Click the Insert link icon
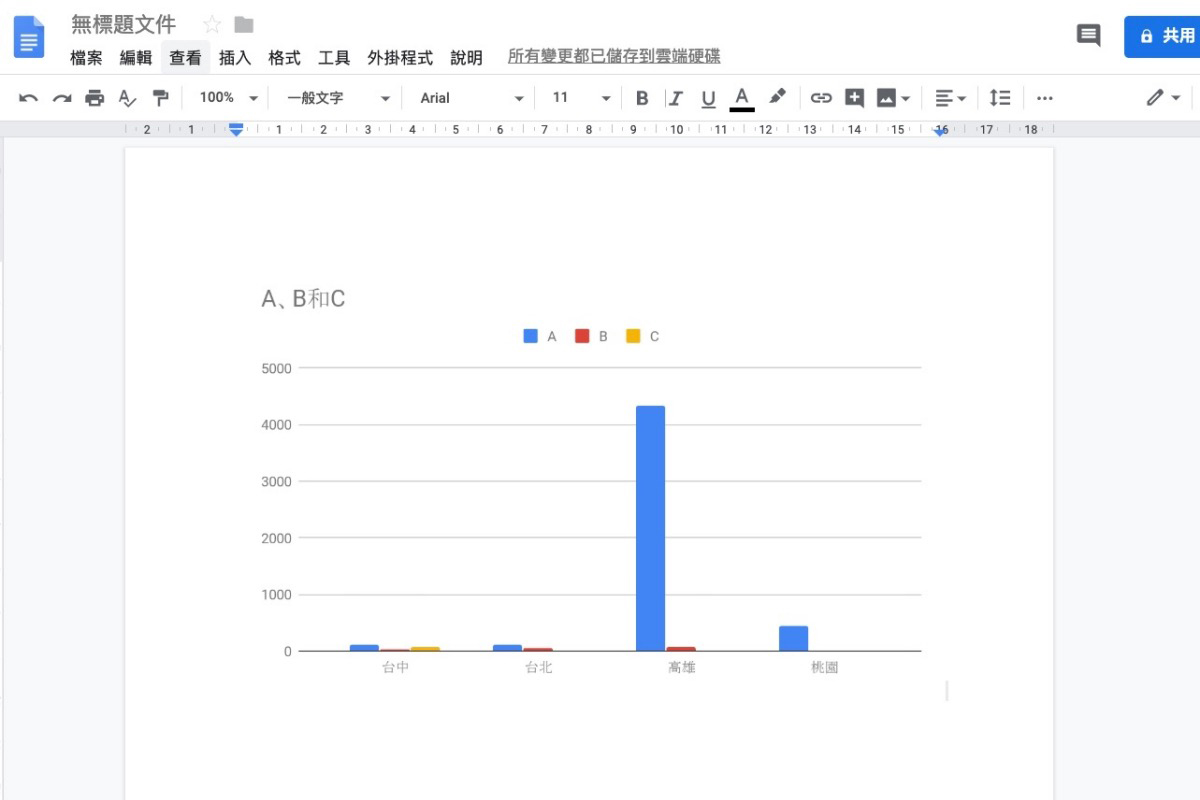1200x800 pixels. [x=823, y=97]
